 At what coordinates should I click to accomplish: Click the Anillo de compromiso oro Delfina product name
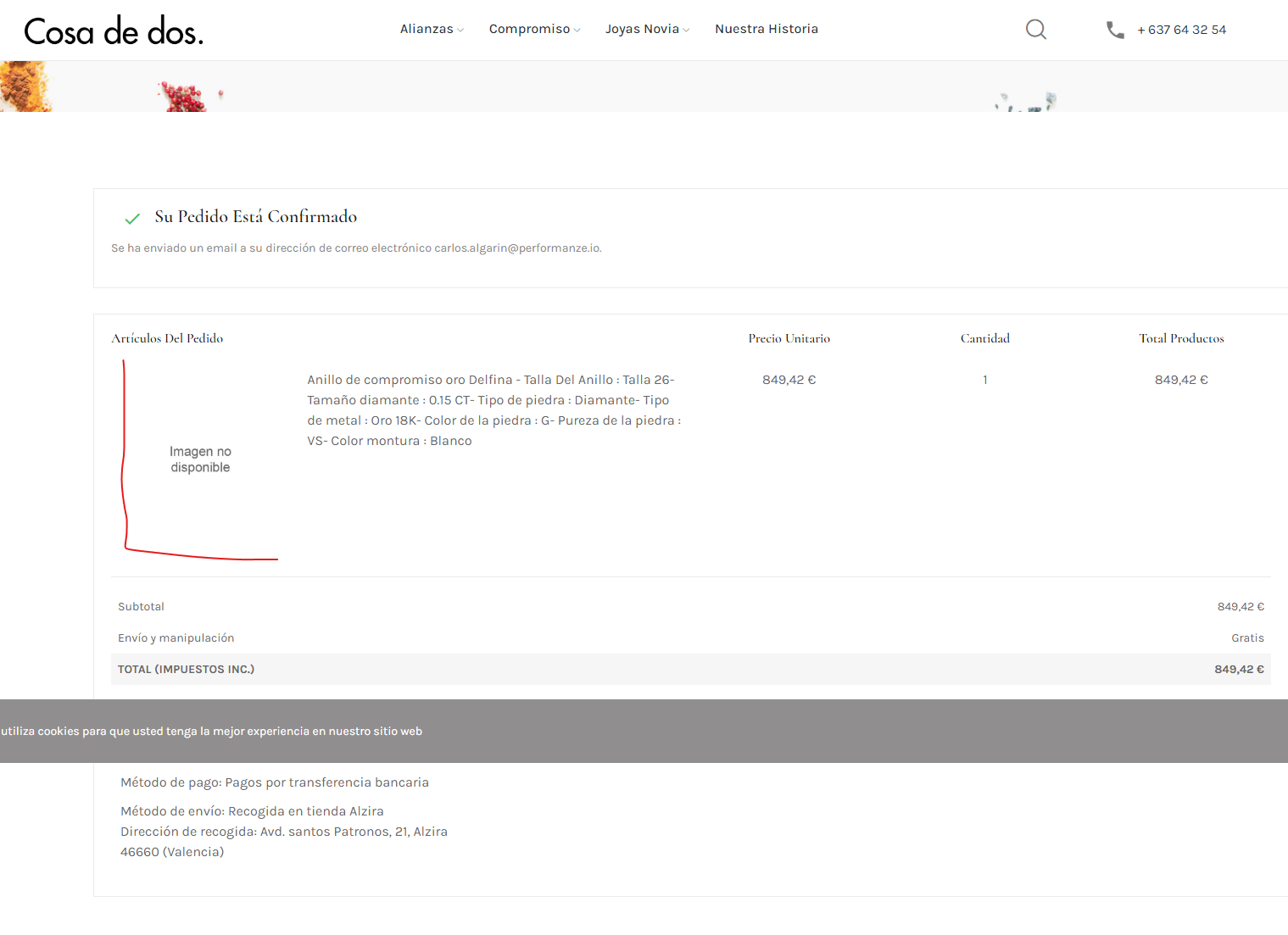[410, 380]
